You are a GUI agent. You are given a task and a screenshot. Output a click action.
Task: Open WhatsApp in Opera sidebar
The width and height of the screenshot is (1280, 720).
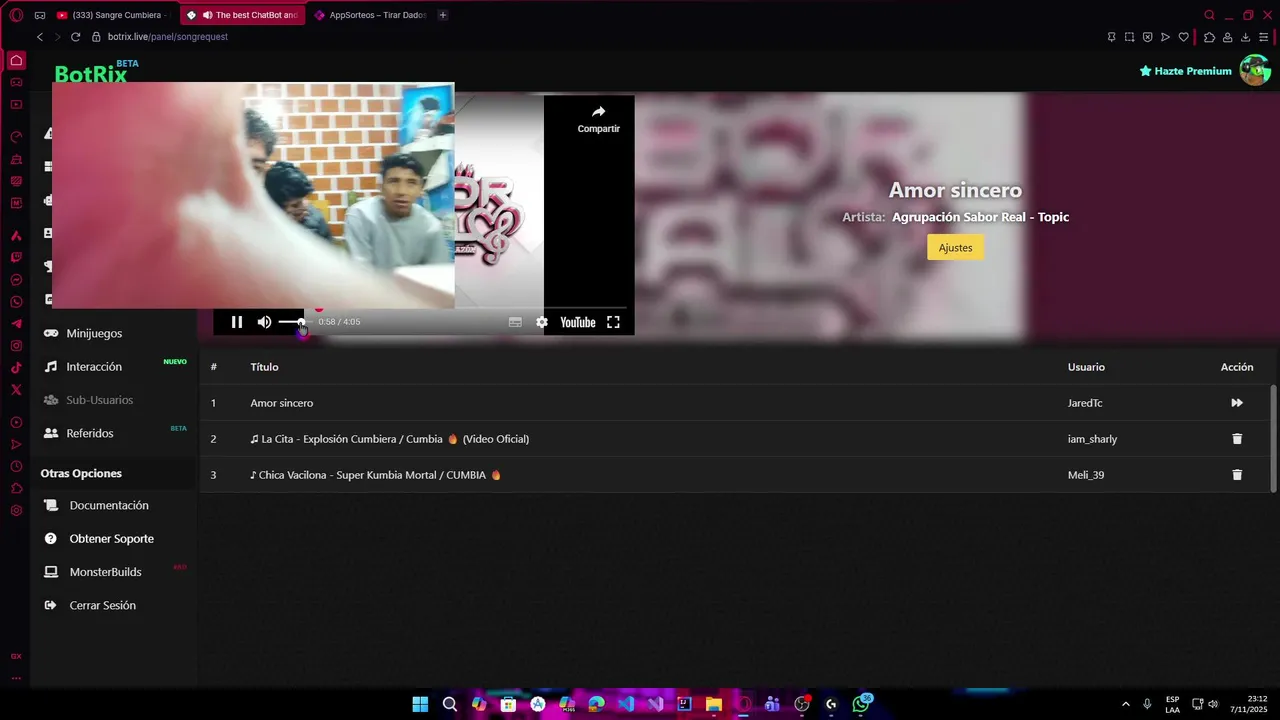16,302
